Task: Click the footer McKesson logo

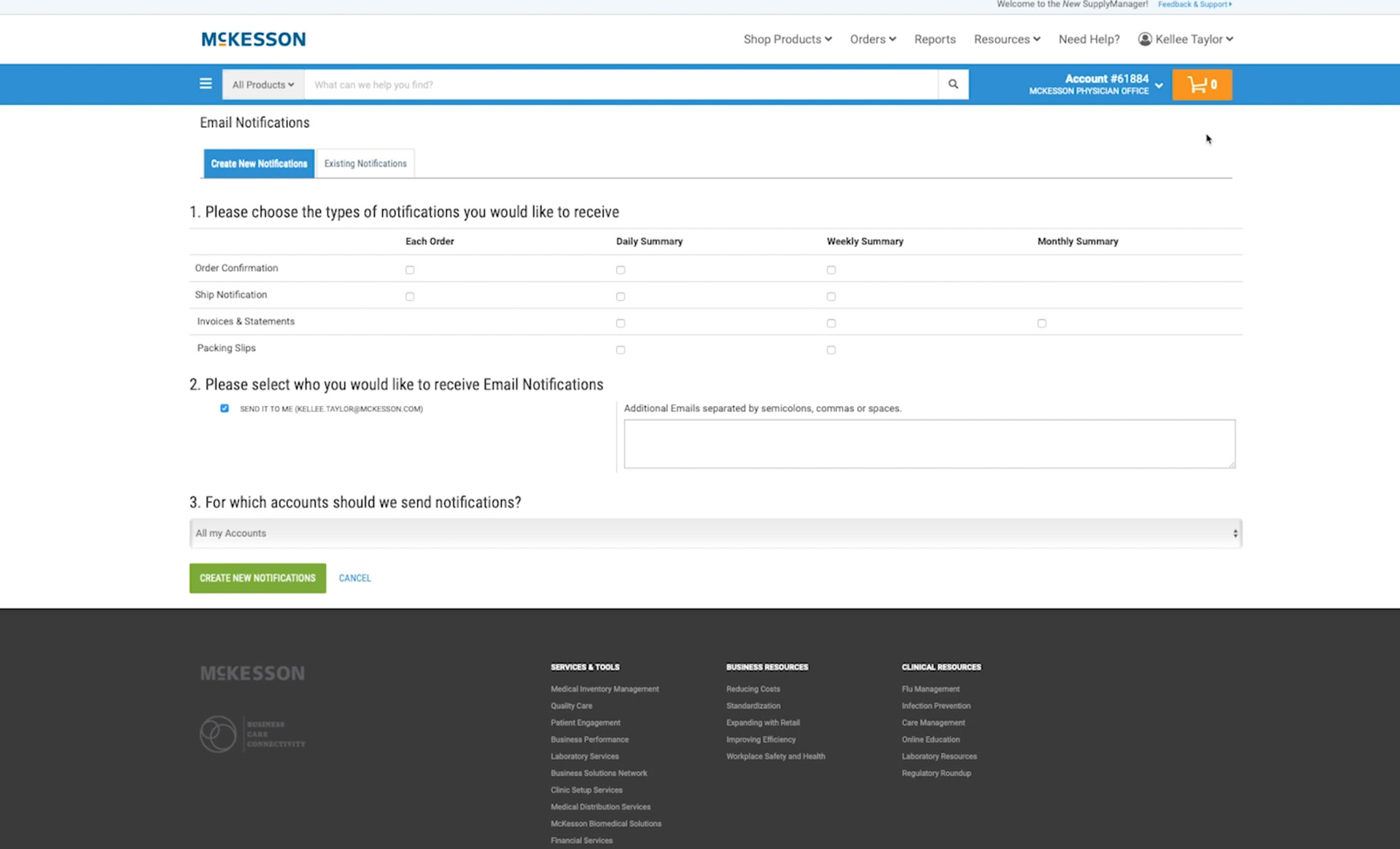Action: (x=252, y=673)
